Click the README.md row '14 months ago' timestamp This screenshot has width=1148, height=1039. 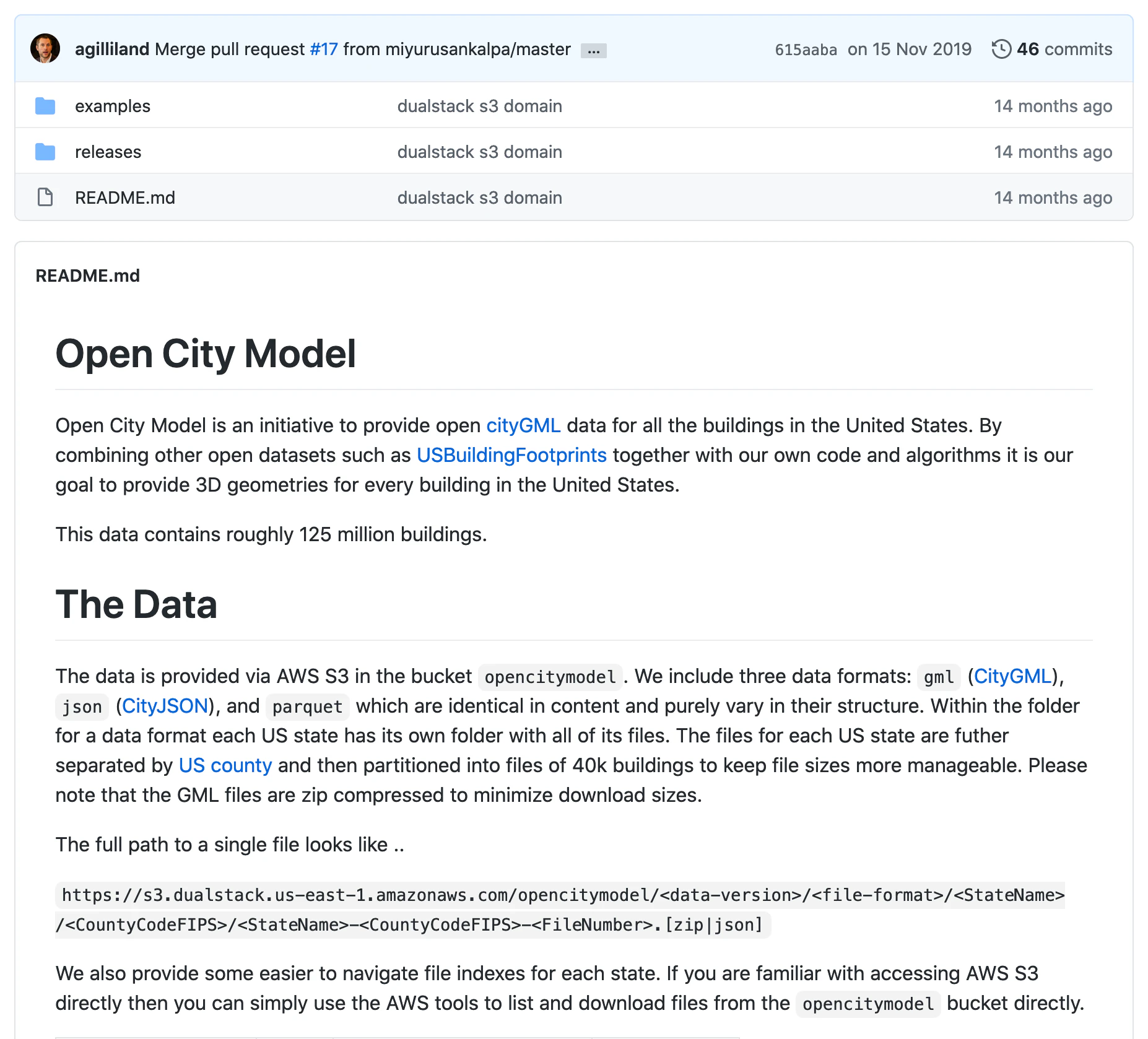point(1053,198)
